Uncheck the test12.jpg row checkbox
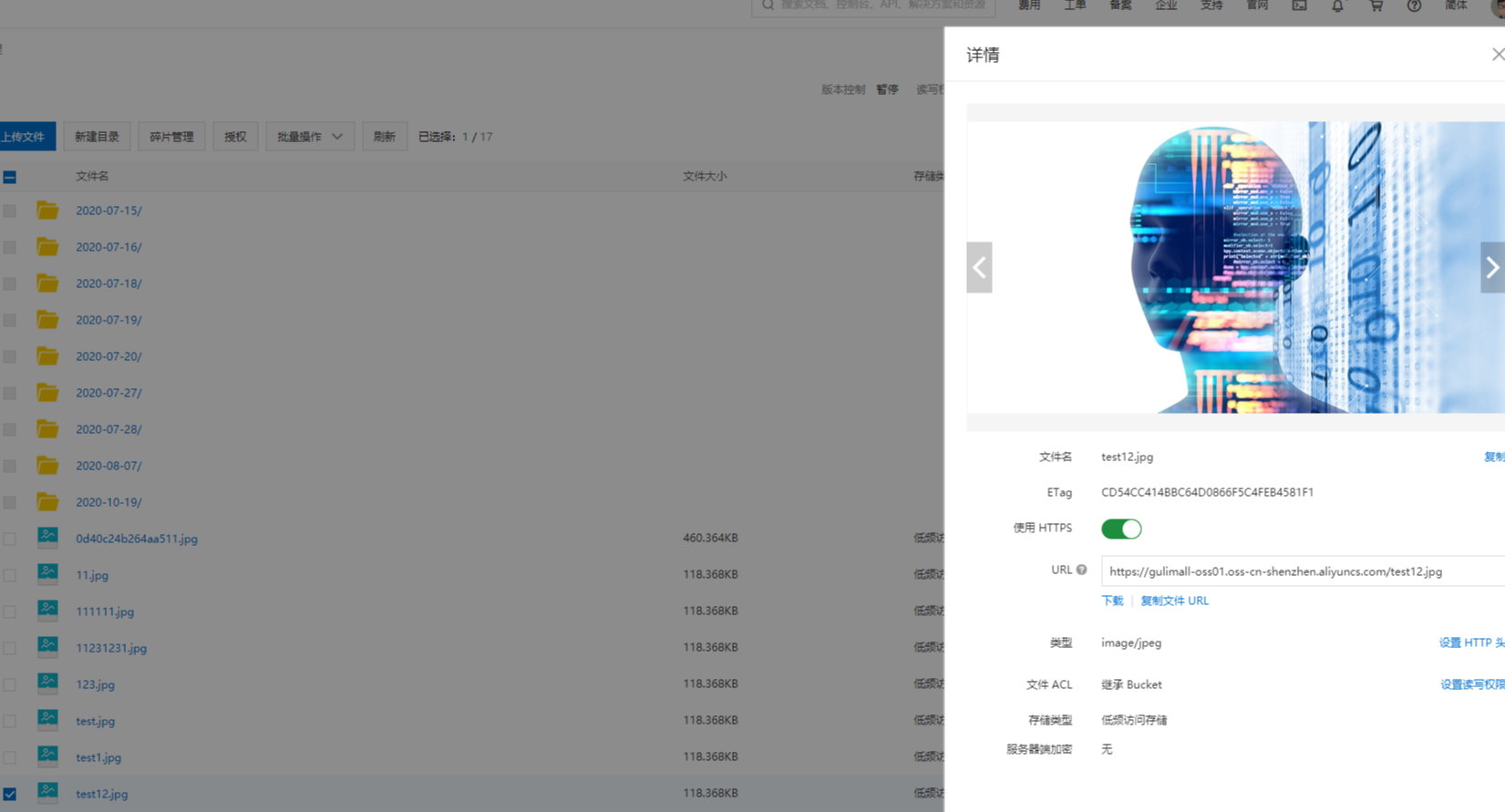Screen dimensions: 1505x812 pos(9,794)
